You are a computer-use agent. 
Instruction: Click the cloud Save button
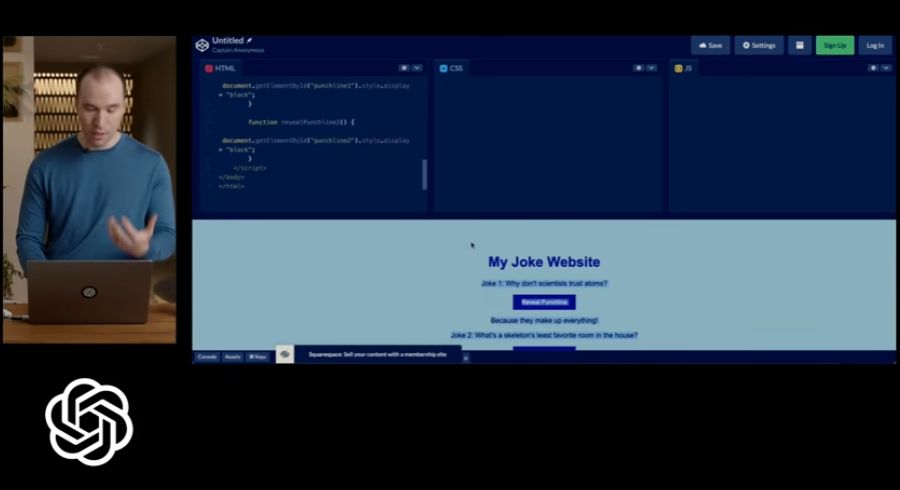click(x=711, y=45)
